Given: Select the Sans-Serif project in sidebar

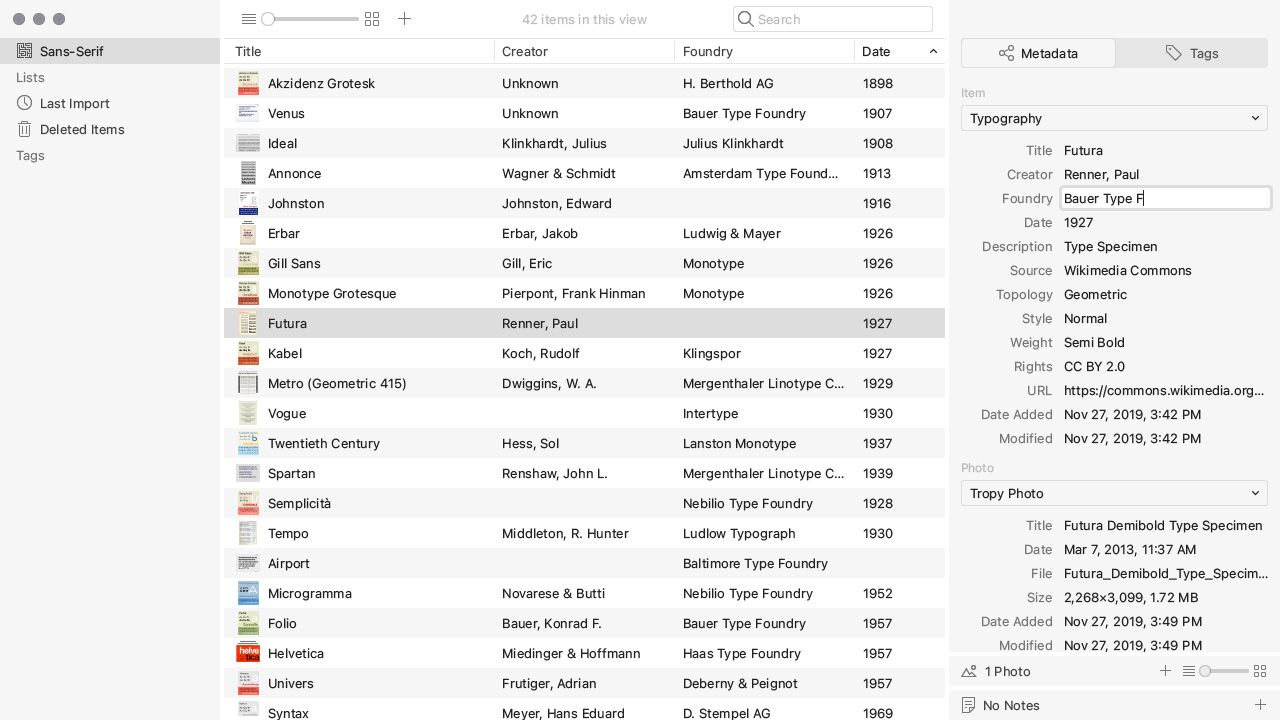Looking at the screenshot, I should coord(110,51).
